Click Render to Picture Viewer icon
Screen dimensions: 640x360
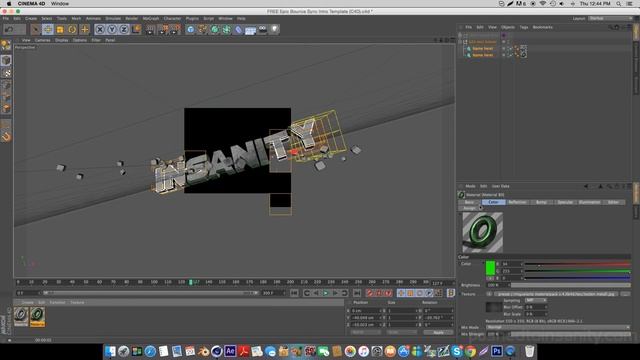pyautogui.click(x=163, y=29)
